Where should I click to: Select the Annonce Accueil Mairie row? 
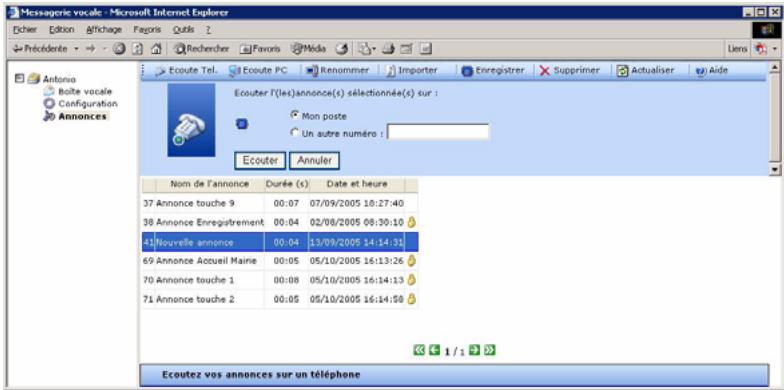(x=280, y=260)
